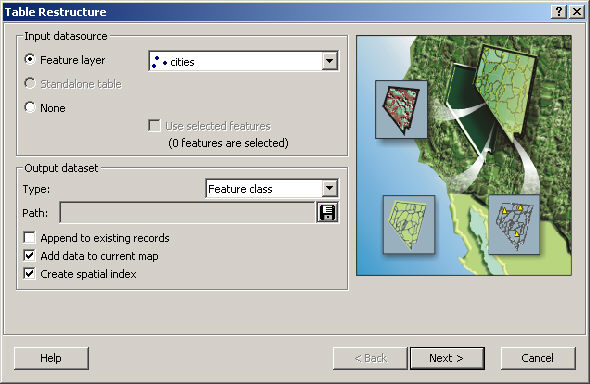Close the Table Restructure dialog
The image size is (590, 384).
point(577,12)
